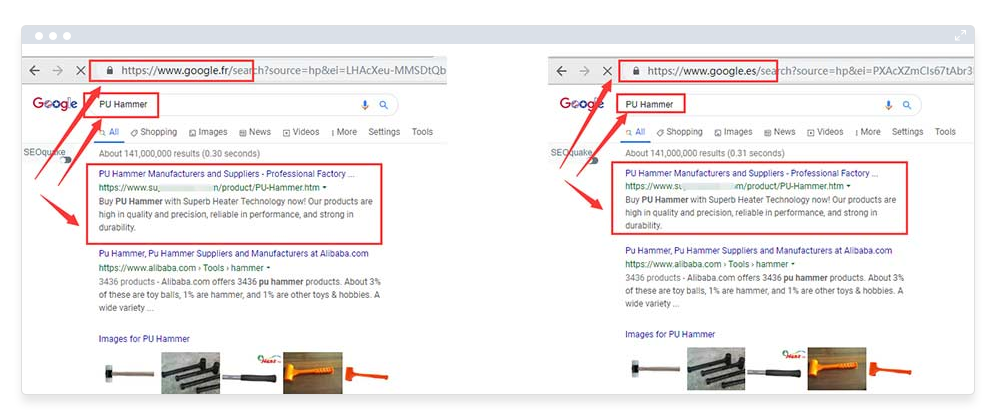This screenshot has width=1000, height=420.
Task: Switch to the Shopping tab on google.fr
Action: (x=153, y=132)
